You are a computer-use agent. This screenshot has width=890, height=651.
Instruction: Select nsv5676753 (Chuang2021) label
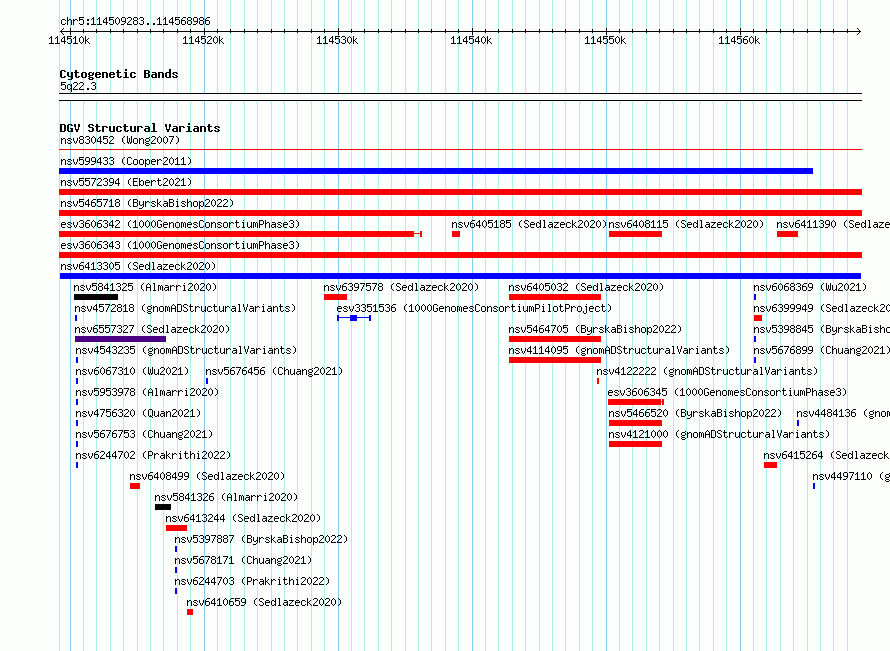144,434
